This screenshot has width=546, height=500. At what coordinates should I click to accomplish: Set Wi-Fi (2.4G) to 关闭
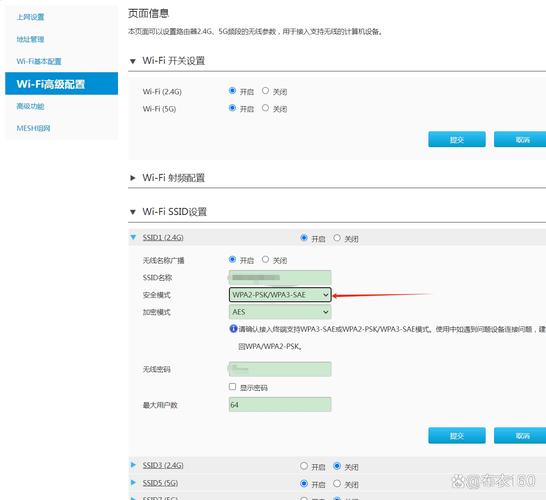265,91
